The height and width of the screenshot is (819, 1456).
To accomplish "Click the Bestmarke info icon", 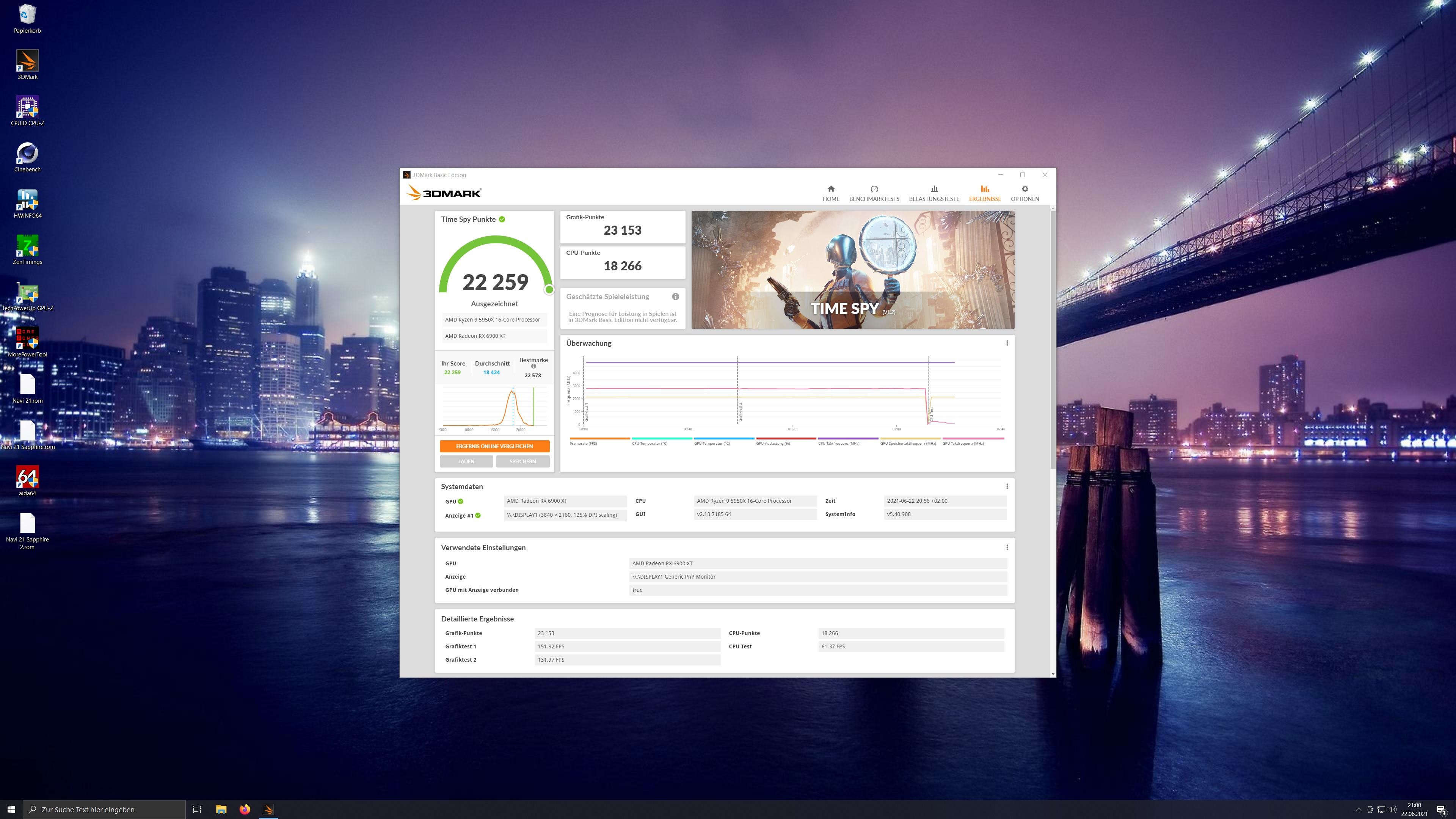I will [x=533, y=366].
